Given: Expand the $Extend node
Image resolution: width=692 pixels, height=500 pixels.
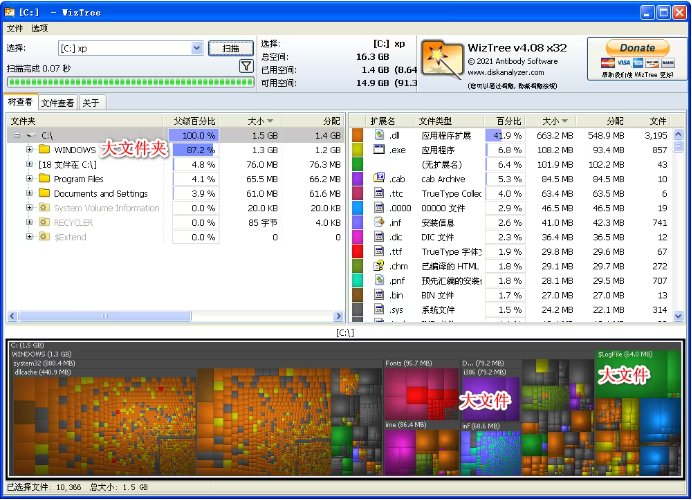Looking at the screenshot, I should tap(29, 237).
